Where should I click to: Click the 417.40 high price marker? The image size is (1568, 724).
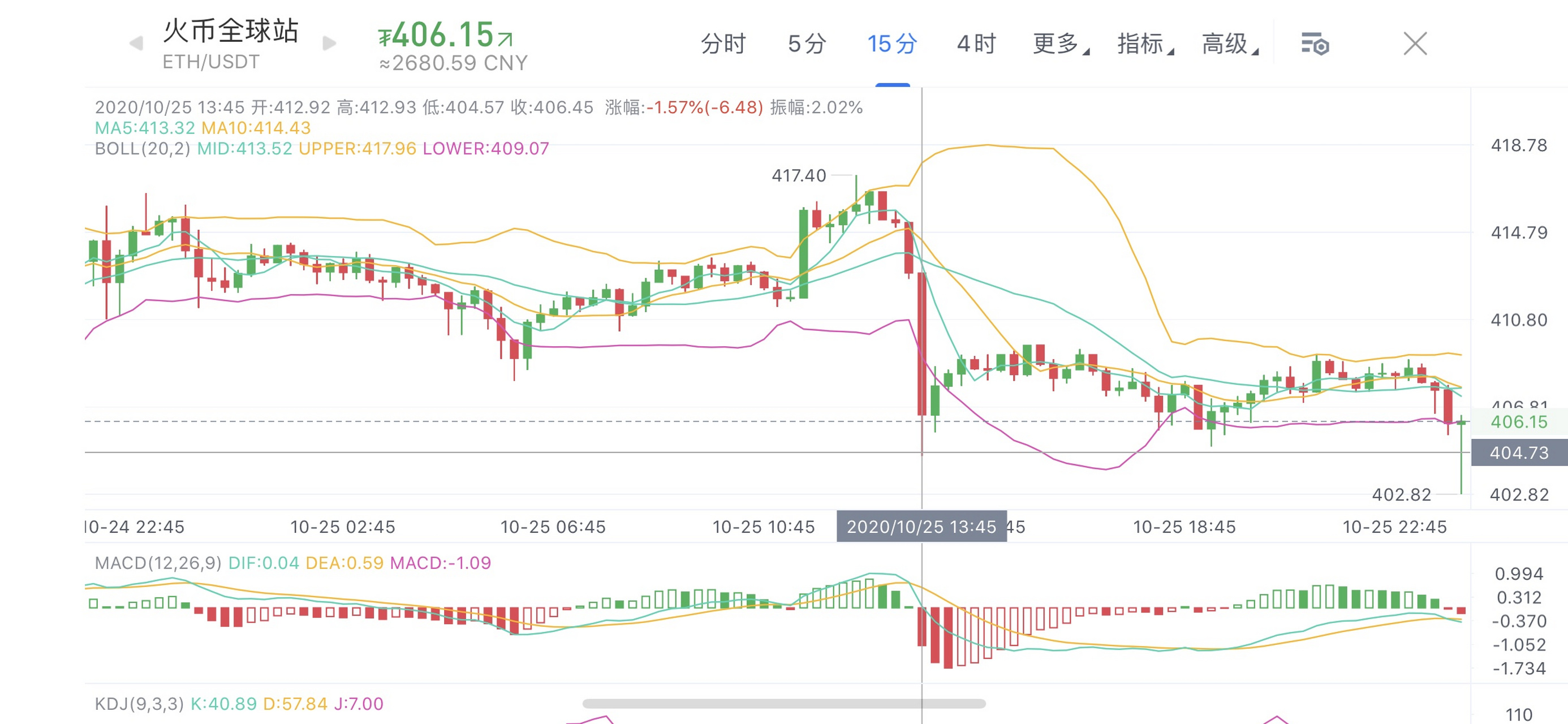tap(799, 176)
